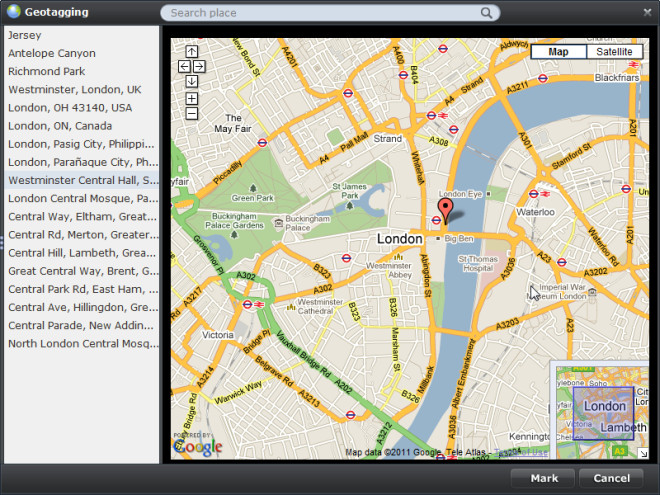Click the Google logo on map

pos(197,447)
